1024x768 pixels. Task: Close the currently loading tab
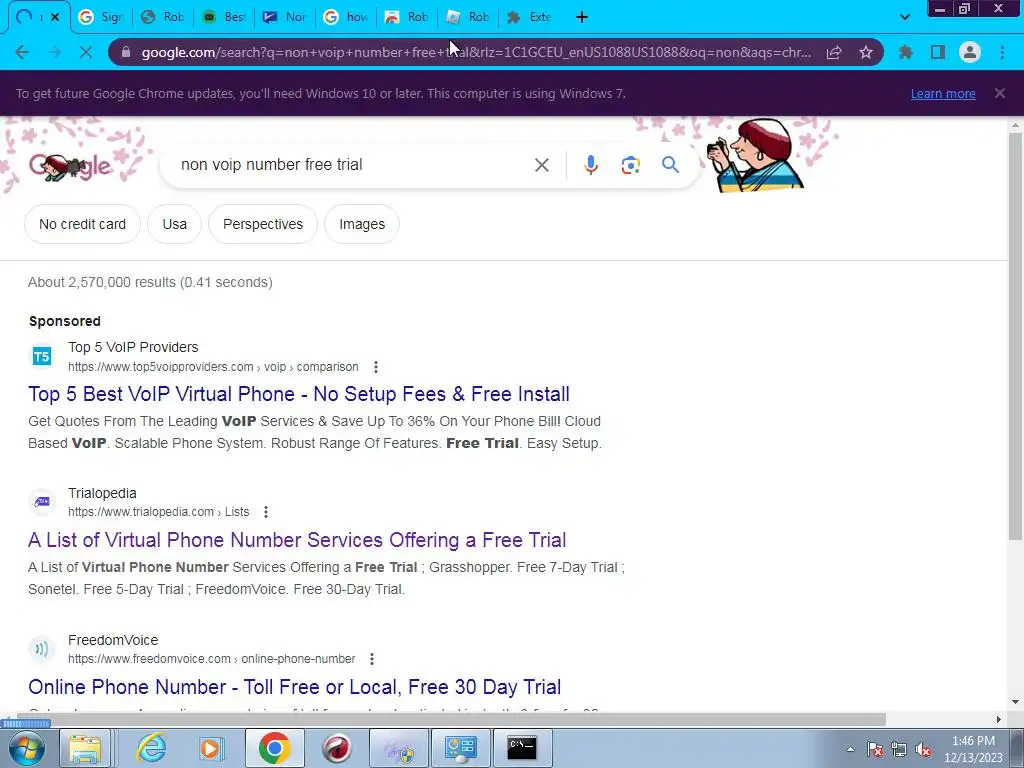55,17
